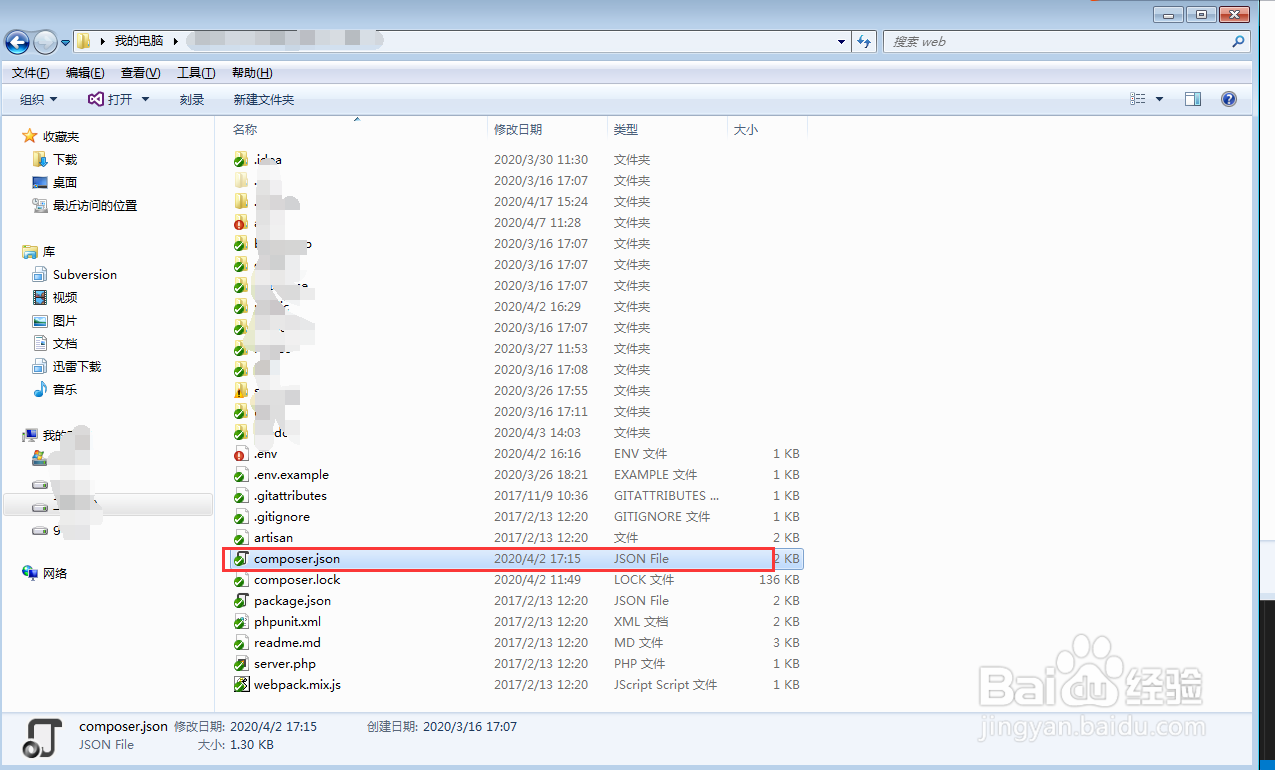Sort by 名称 column header
The width and height of the screenshot is (1275, 770).
245,129
